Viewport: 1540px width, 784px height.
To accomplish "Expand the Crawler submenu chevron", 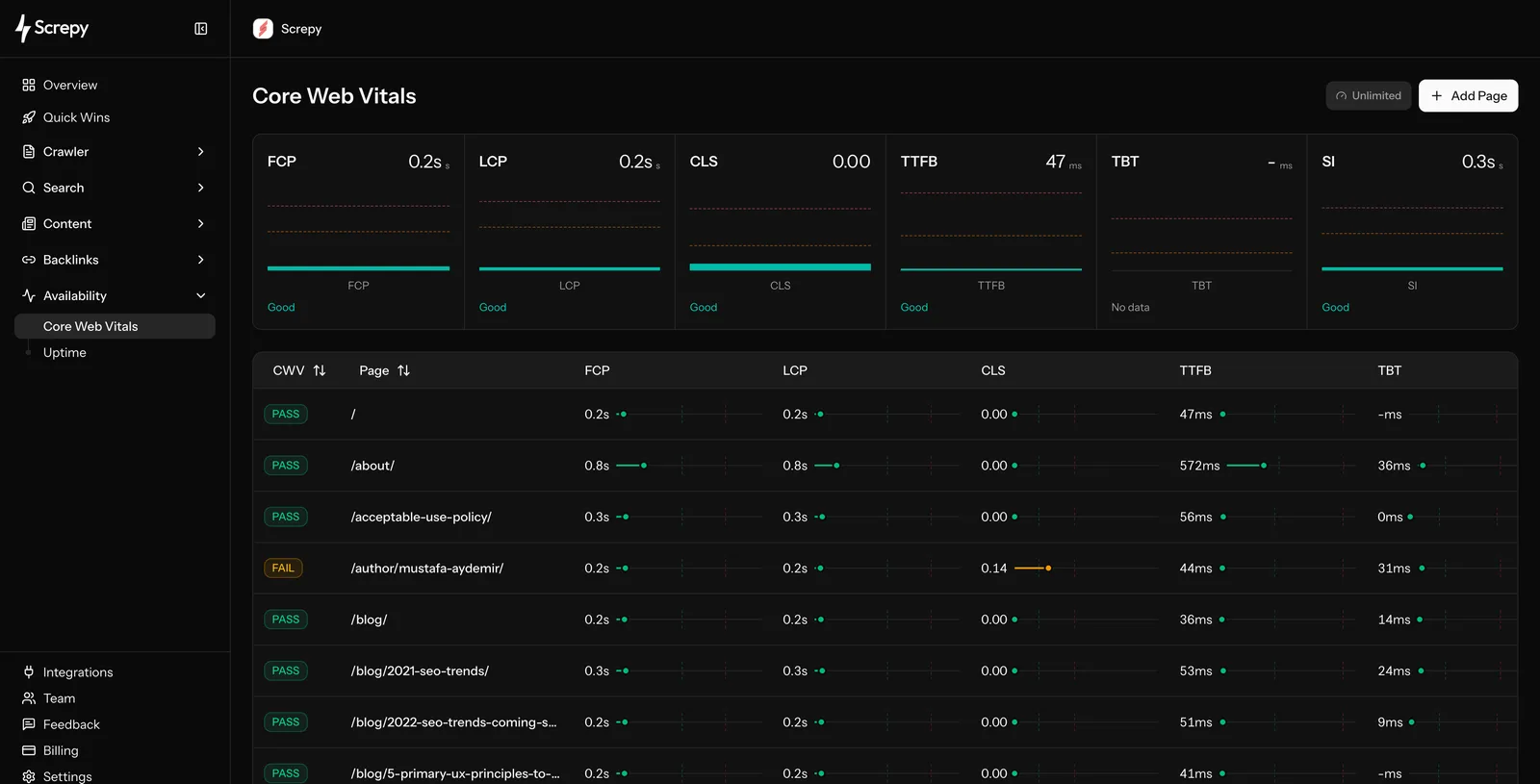I will click(x=201, y=151).
